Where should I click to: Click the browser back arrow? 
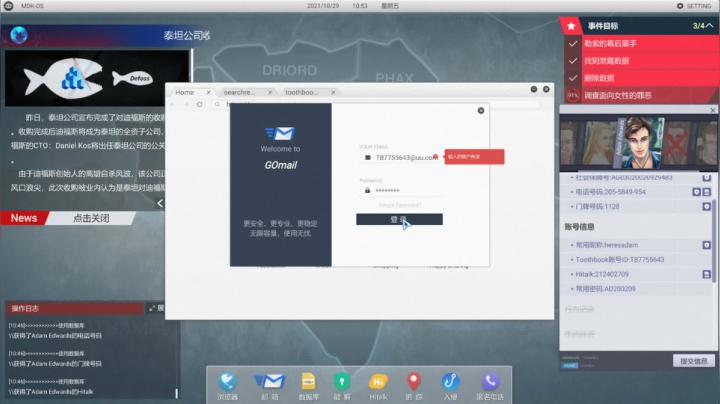point(173,105)
